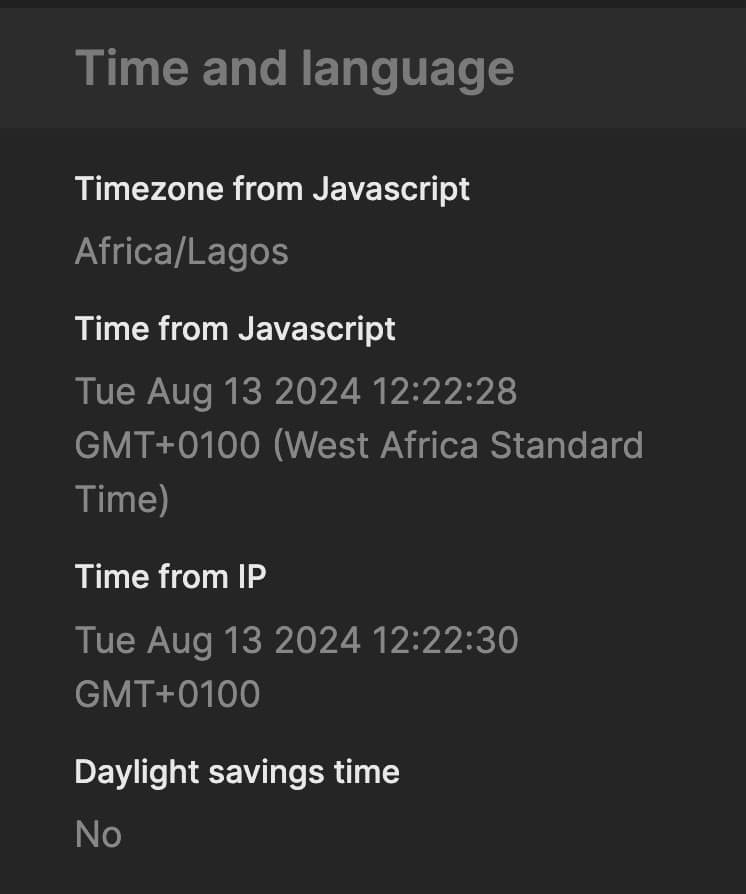Screen dimensions: 746x894
Task: Select the "Timezone from Javascript" label
Action: pyautogui.click(x=272, y=189)
